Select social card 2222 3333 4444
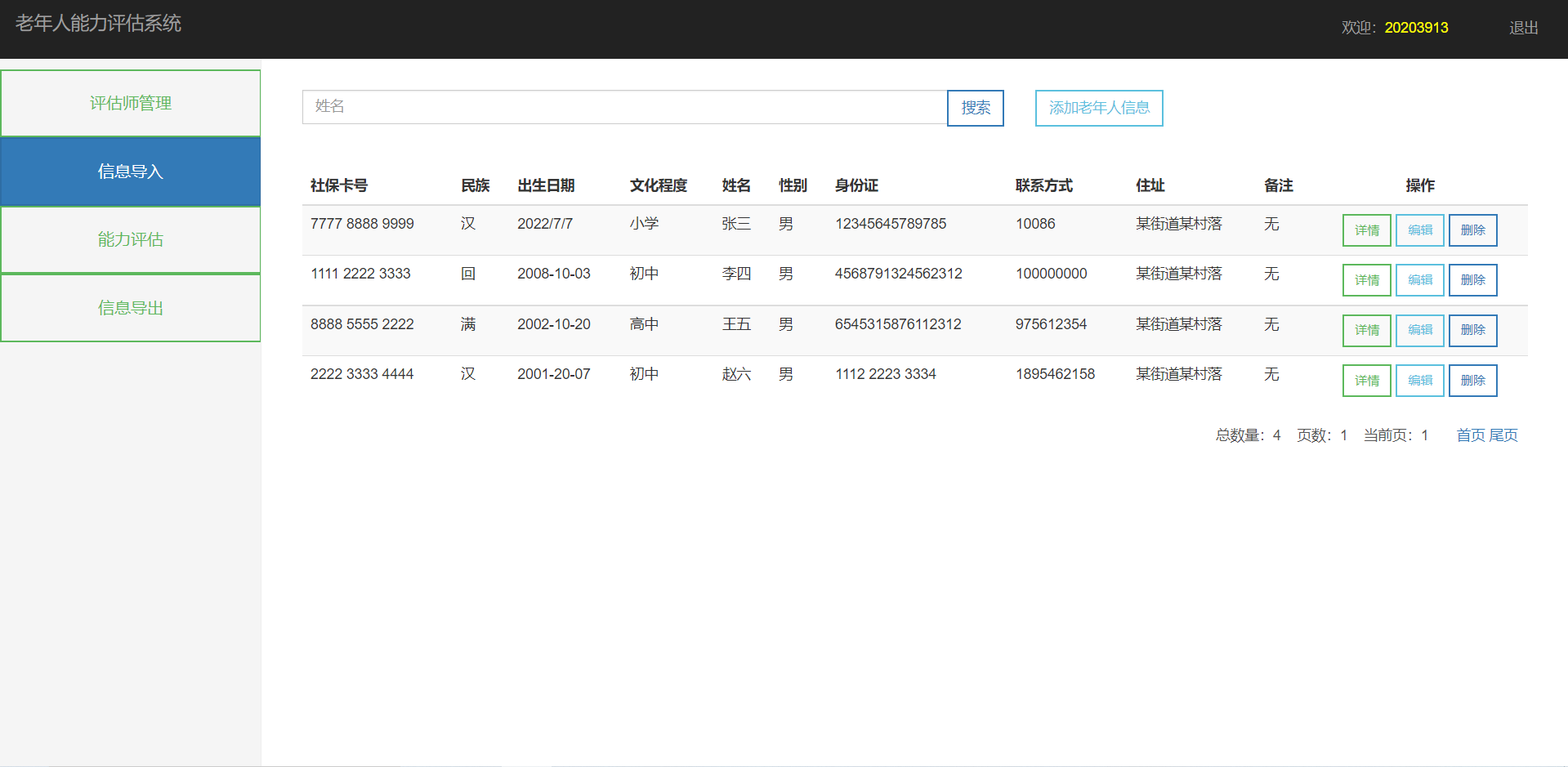The height and width of the screenshot is (767, 1568). 362,374
